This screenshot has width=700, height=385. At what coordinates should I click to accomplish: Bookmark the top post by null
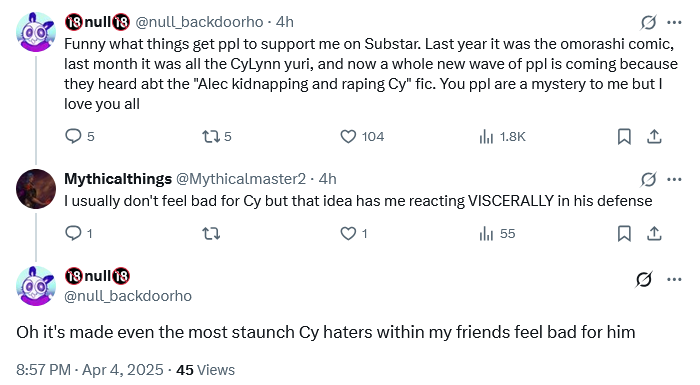[624, 136]
